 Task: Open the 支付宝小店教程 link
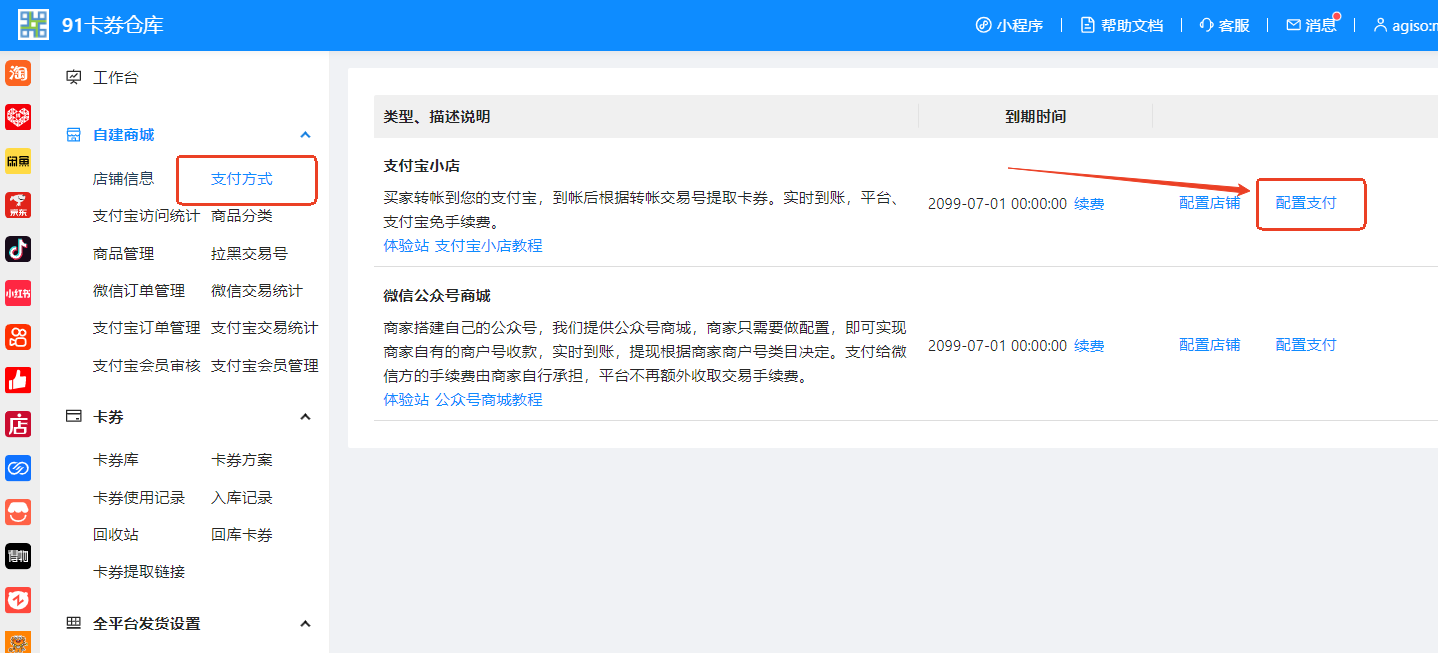tap(488, 246)
